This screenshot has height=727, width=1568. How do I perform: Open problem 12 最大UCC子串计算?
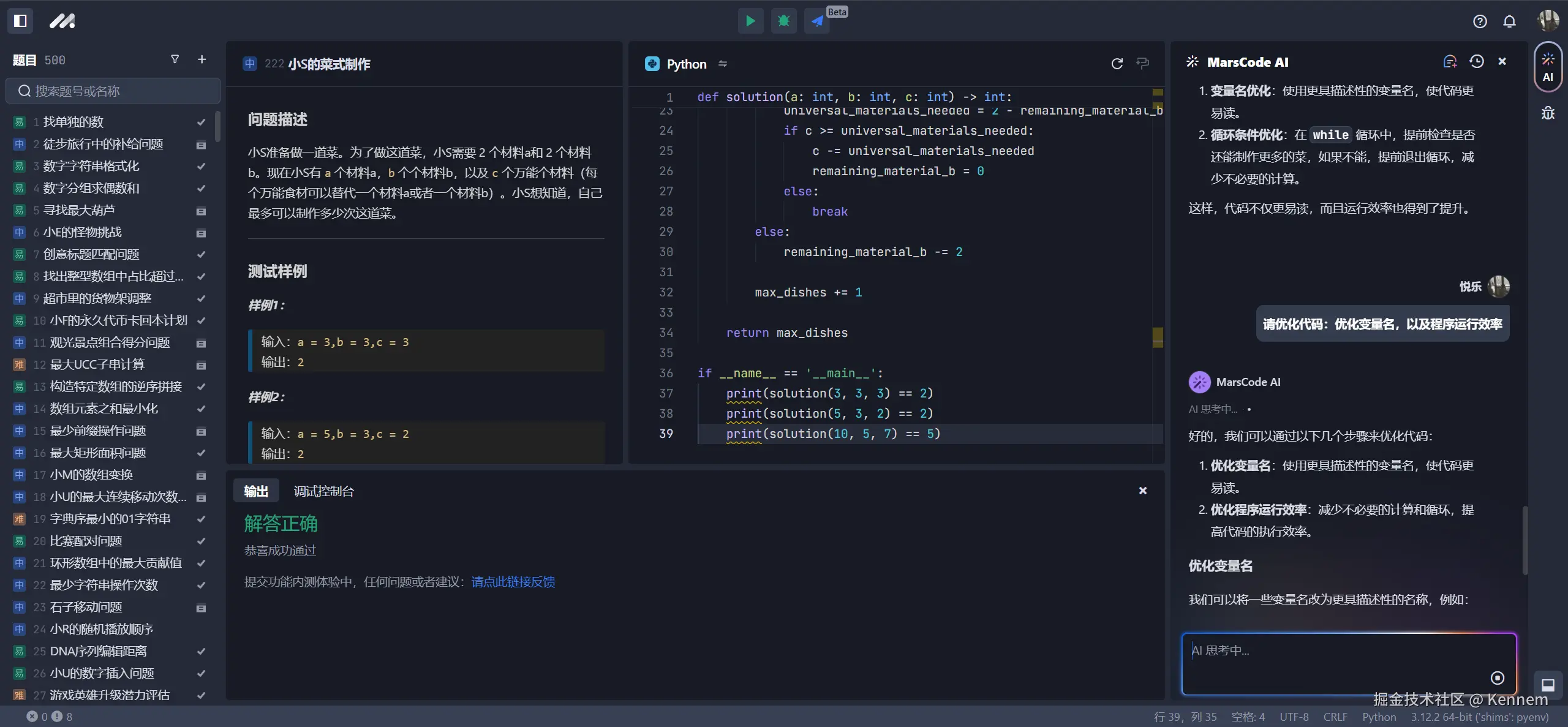coord(97,364)
